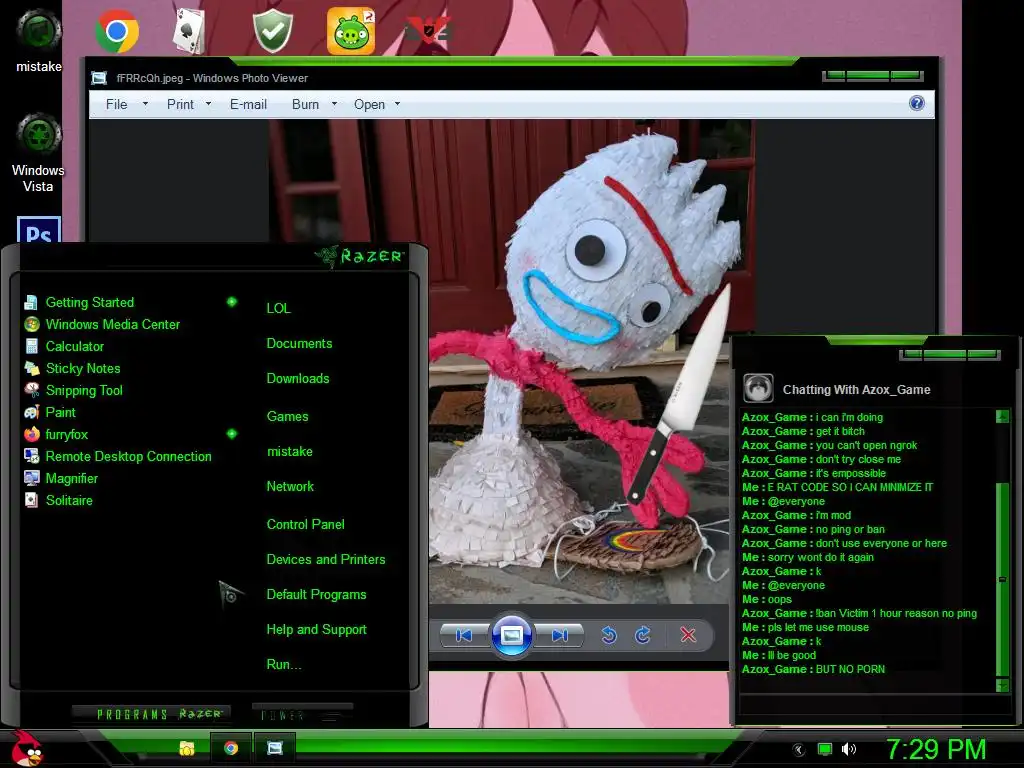Open Documents from Start menu

(x=299, y=344)
